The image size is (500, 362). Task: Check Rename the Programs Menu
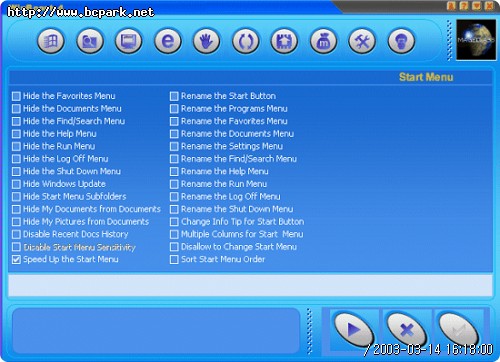[x=174, y=109]
